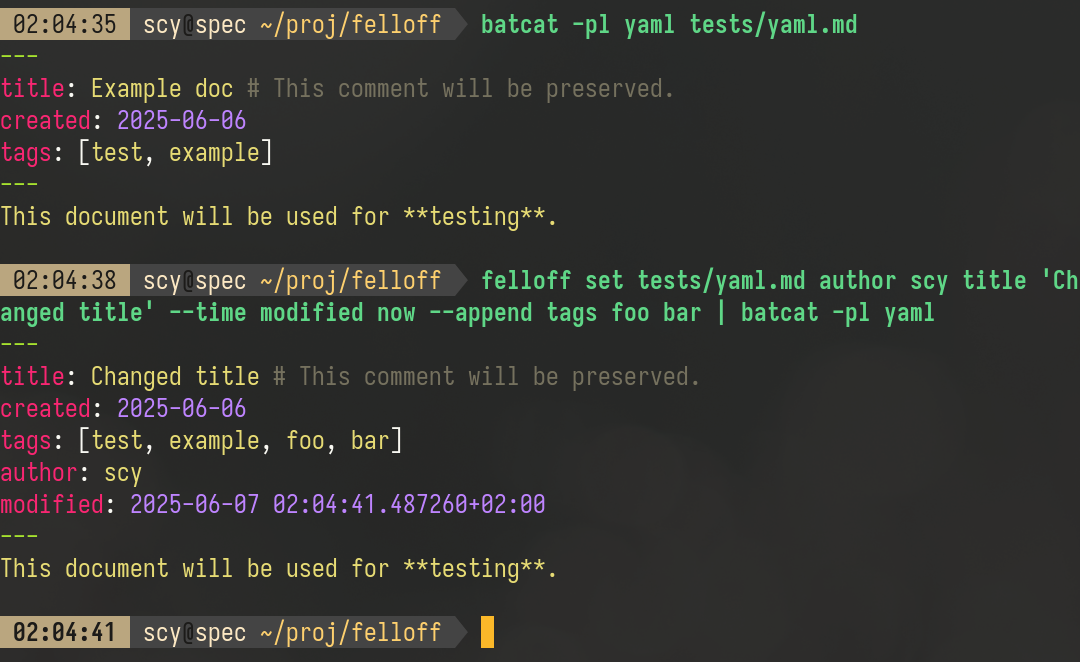Click 'Changed title' value in second output
The image size is (1080, 662).
pyautogui.click(x=175, y=377)
